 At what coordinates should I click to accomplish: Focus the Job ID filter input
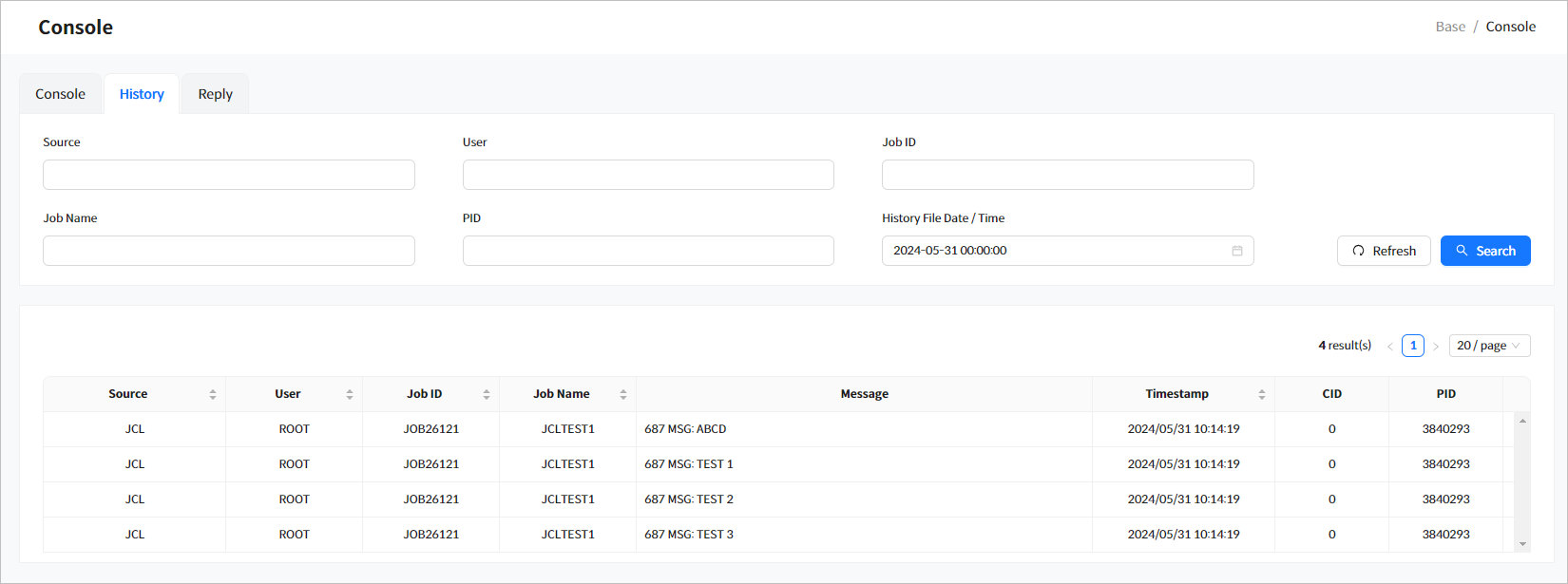(x=1067, y=175)
